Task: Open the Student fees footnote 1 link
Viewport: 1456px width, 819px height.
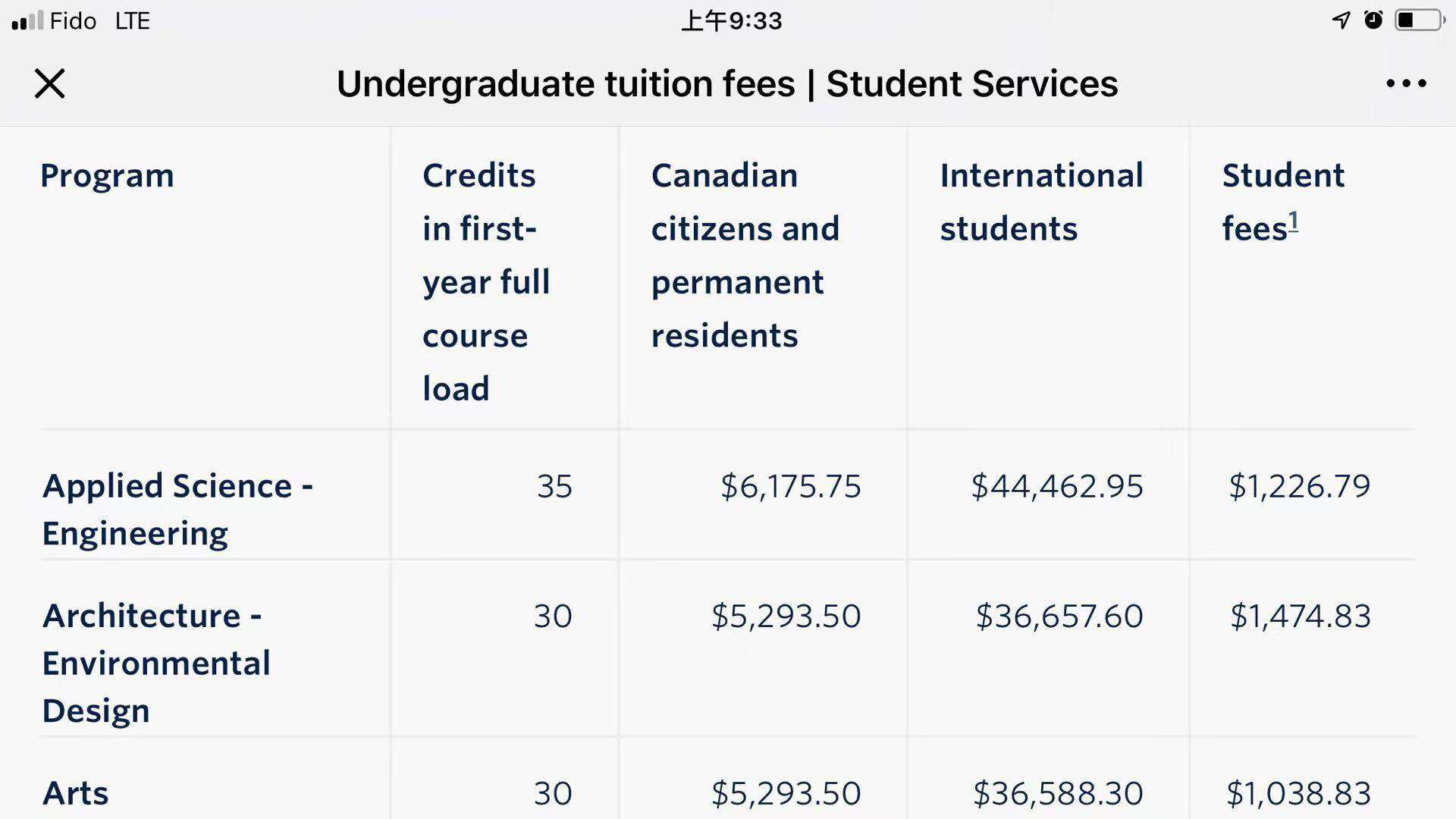Action: 1293,221
